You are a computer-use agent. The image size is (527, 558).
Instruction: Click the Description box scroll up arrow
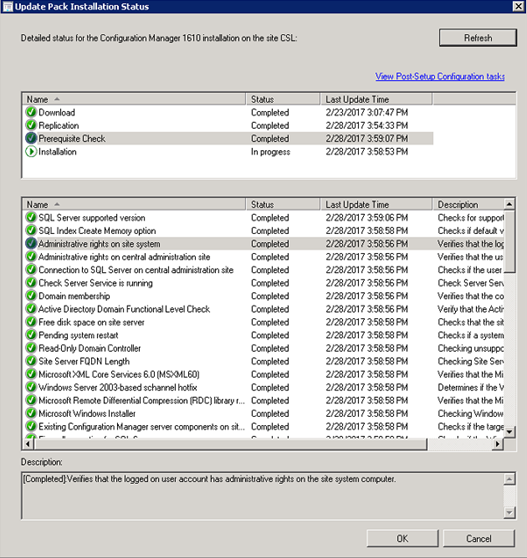[509, 479]
